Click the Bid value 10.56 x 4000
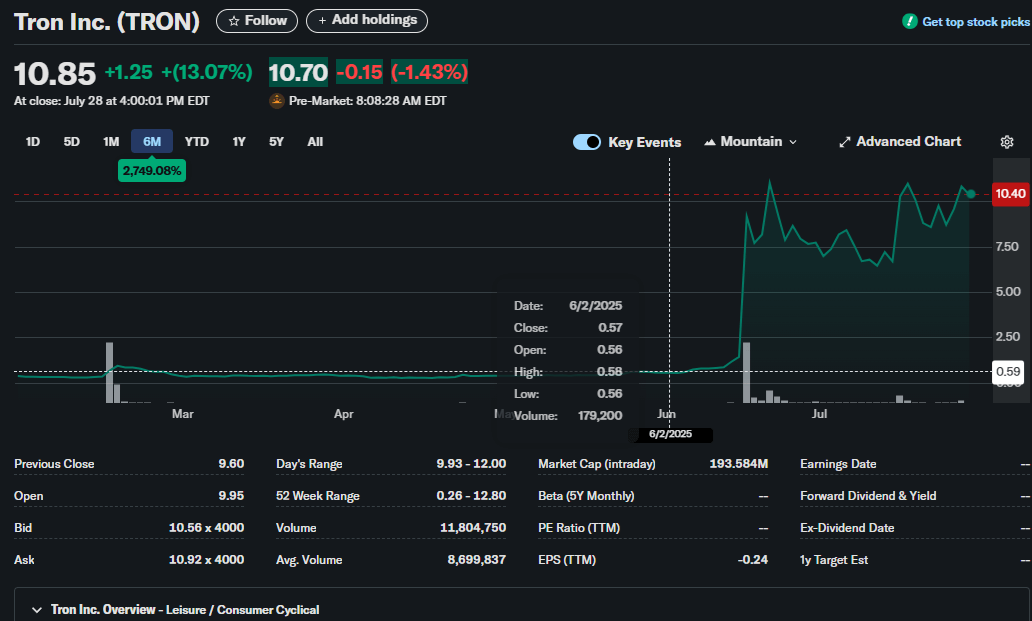This screenshot has width=1032, height=621. click(206, 528)
